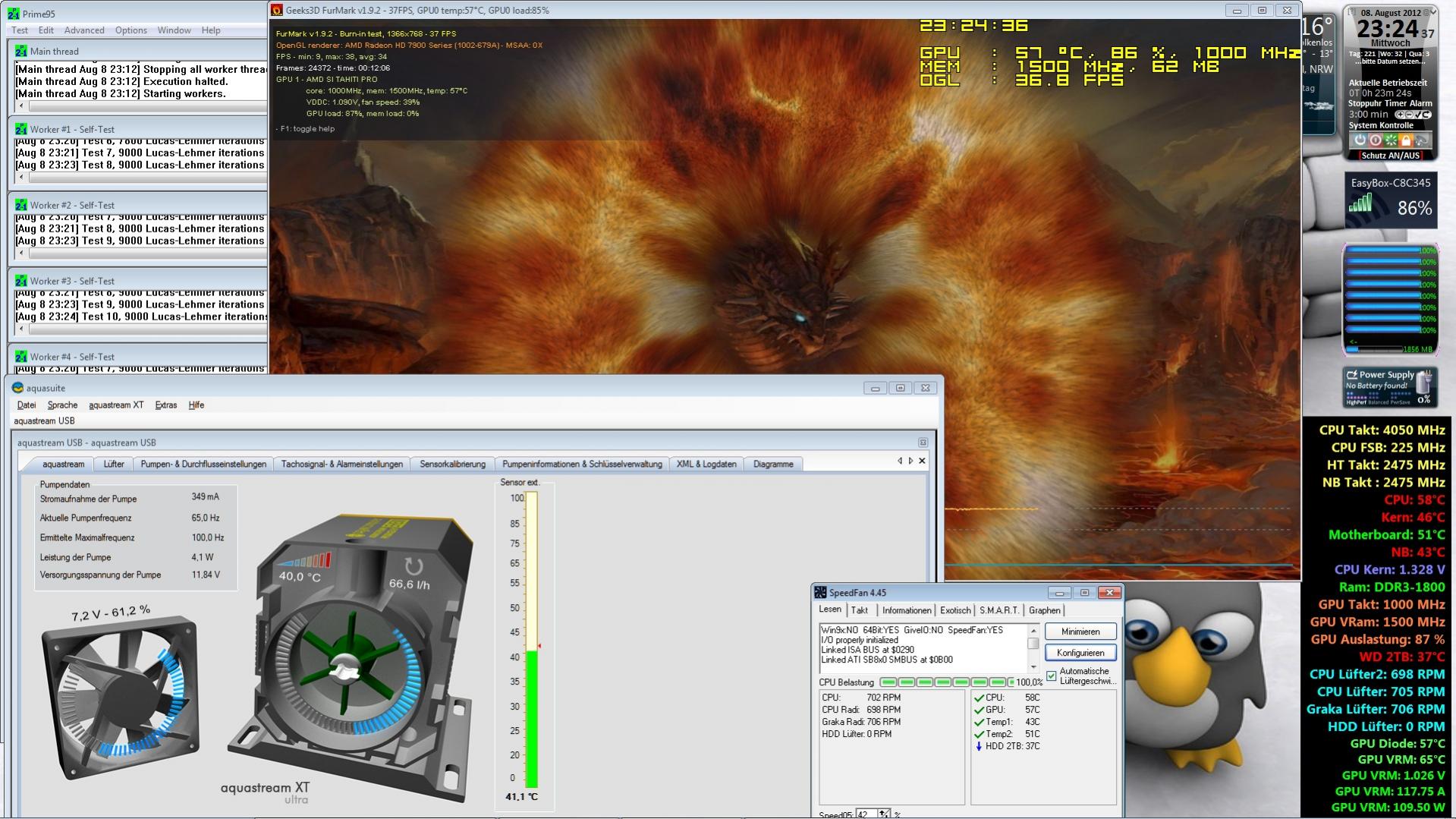1456x819 pixels.
Task: Click the CPU Belastung progress bar in SpeedFan
Action: pyautogui.click(x=947, y=682)
